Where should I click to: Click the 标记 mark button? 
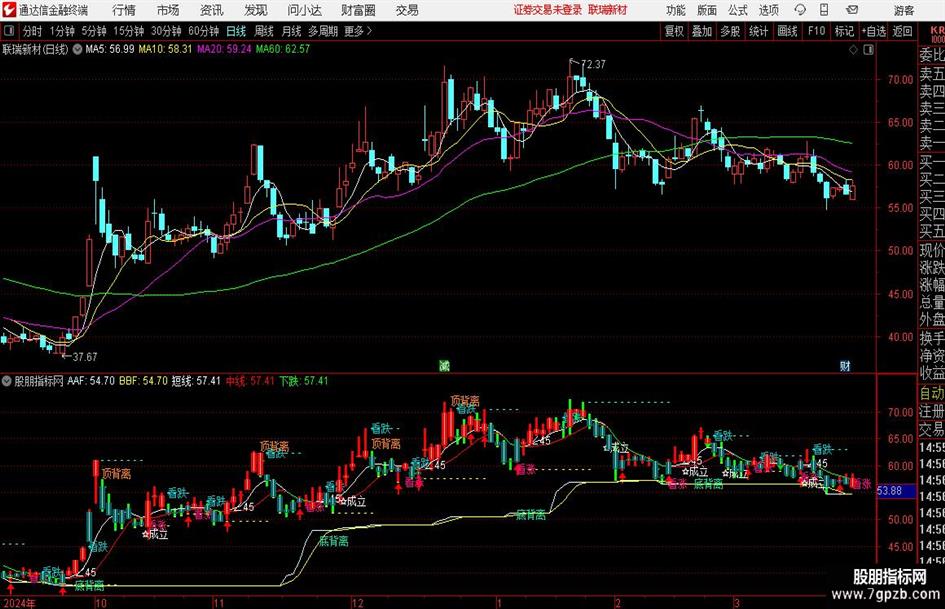pos(844,31)
